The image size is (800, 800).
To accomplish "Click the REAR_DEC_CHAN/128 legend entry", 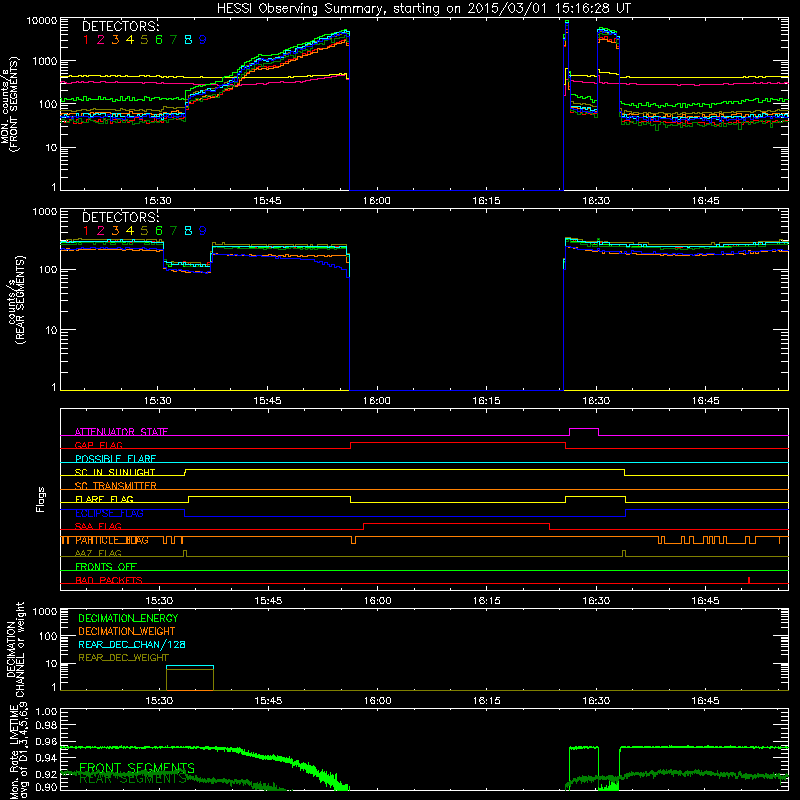I will (132, 644).
